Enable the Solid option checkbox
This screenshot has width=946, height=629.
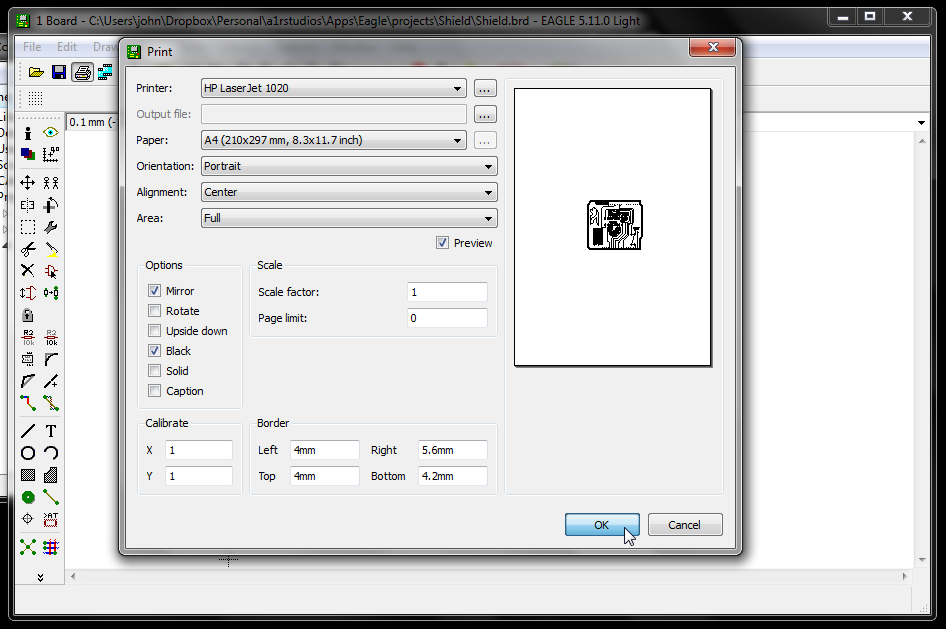(154, 370)
